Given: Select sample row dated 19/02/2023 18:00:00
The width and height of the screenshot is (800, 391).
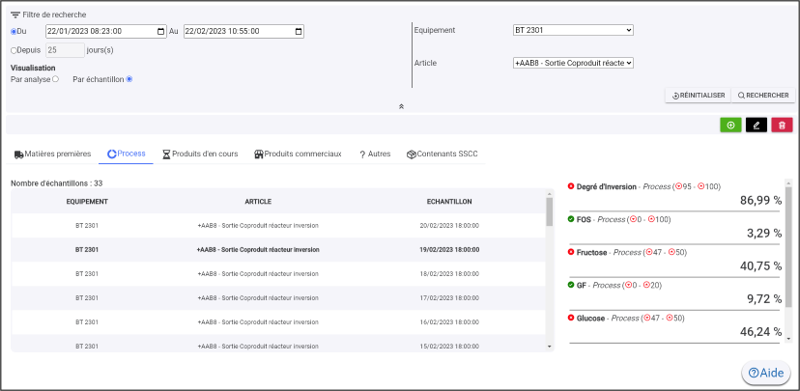Looking at the screenshot, I should [x=278, y=250].
